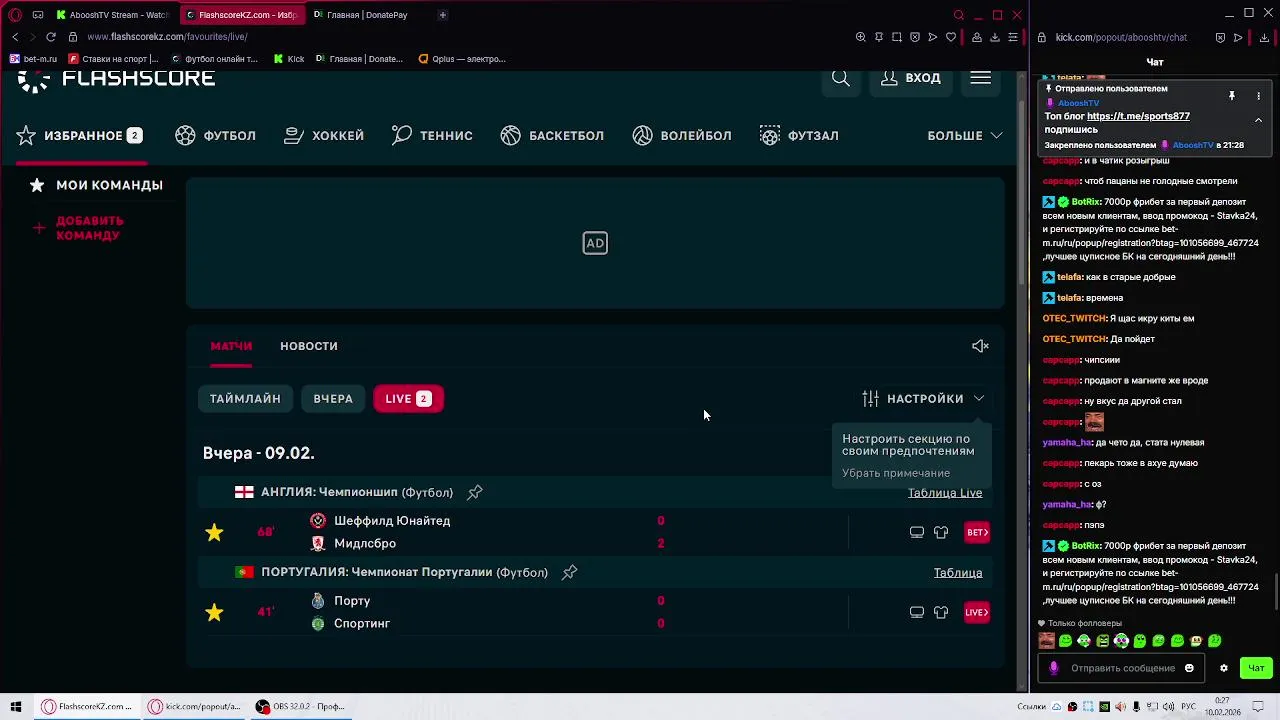Open the Flashscore search icon
Image resolution: width=1280 pixels, height=720 pixels.
[841, 78]
